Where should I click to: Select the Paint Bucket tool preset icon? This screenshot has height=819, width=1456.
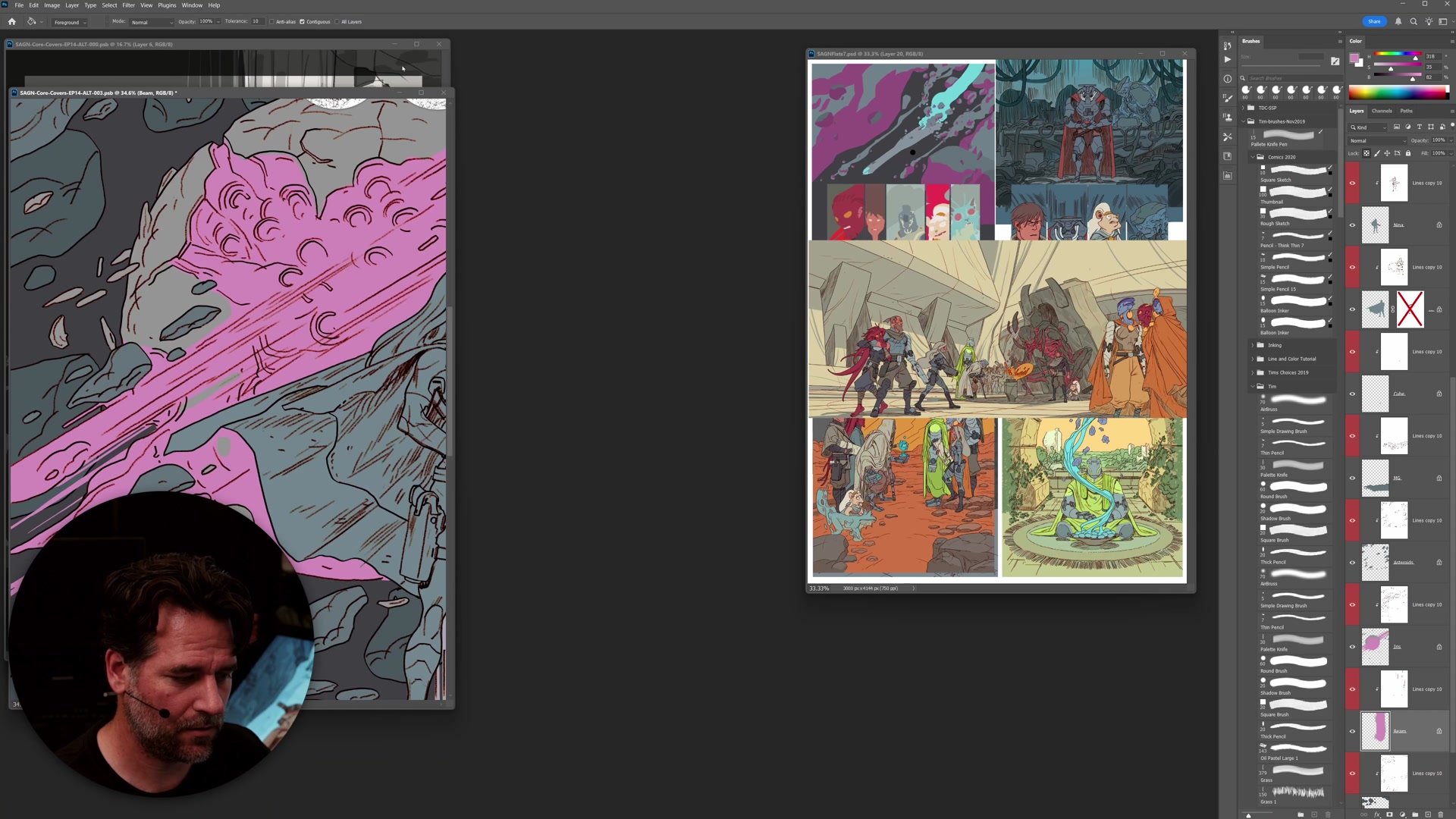point(32,22)
